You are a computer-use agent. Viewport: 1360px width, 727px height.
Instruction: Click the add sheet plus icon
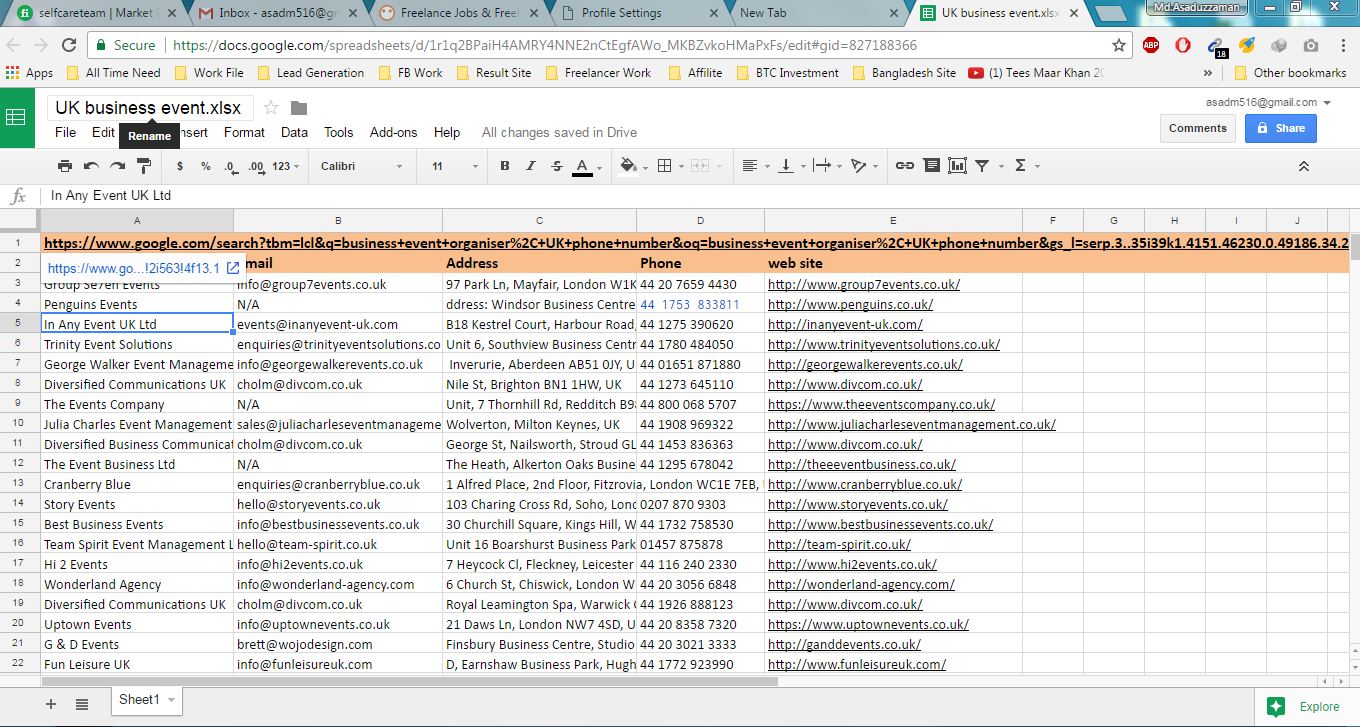(x=51, y=704)
